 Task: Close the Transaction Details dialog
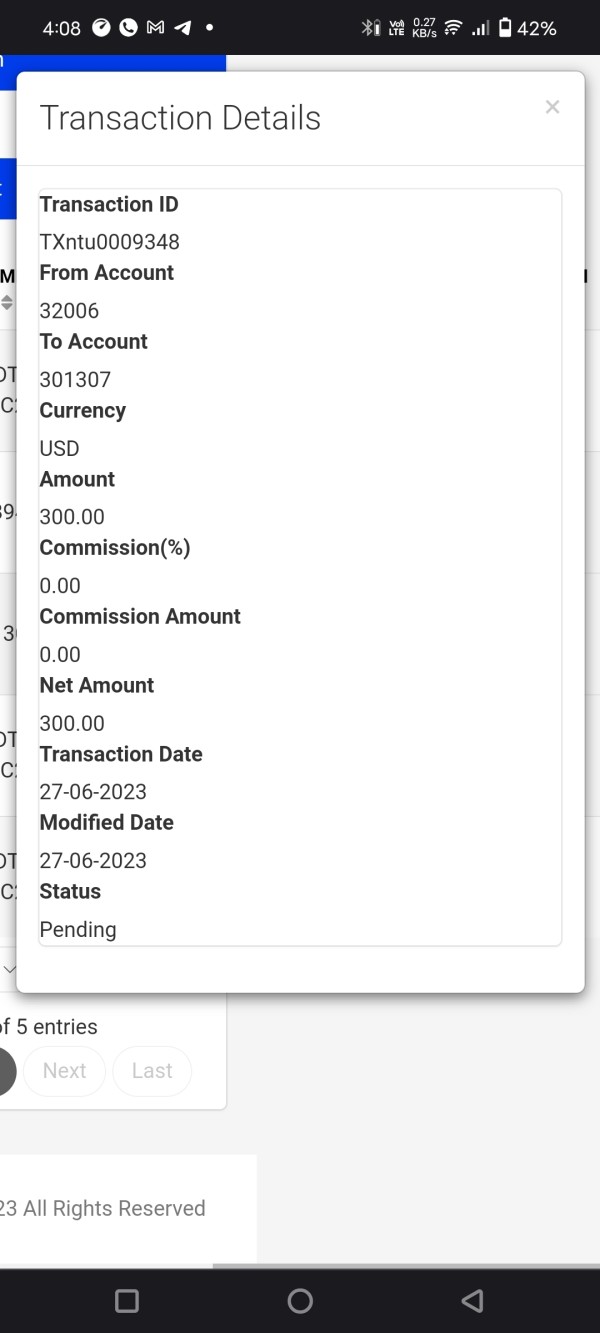point(552,107)
